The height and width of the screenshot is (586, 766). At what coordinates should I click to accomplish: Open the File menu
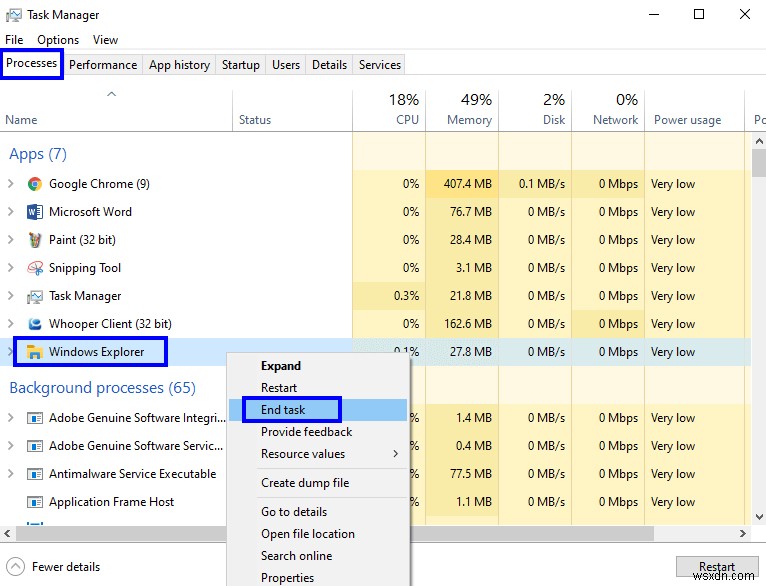14,40
